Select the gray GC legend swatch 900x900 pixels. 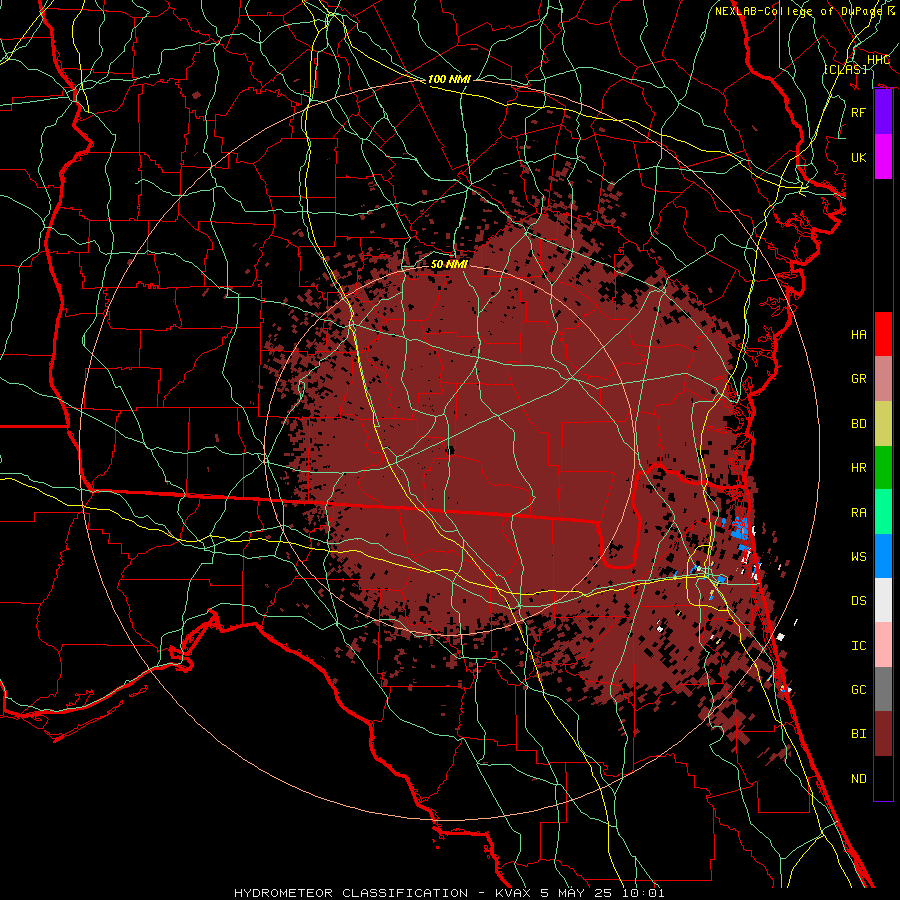point(883,689)
